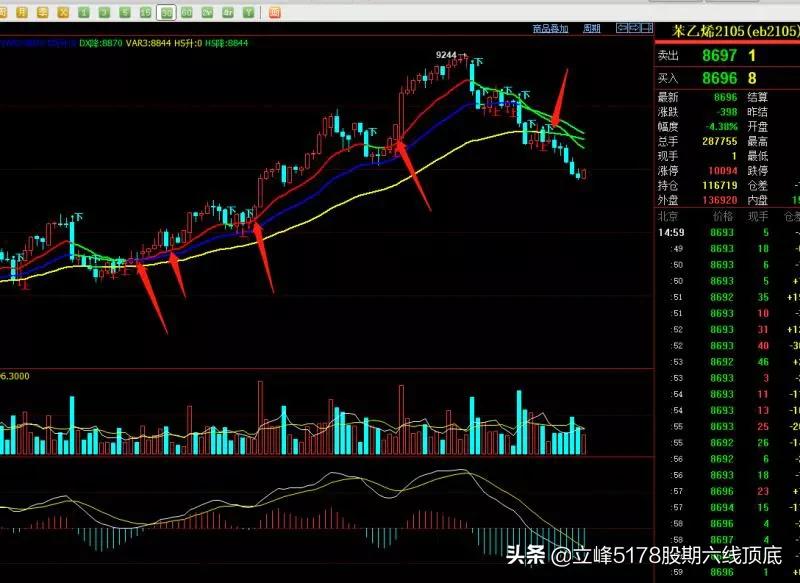This screenshot has height=583, width=800.
Task: Click the 现手 column header in tick list
Action: pos(758,217)
